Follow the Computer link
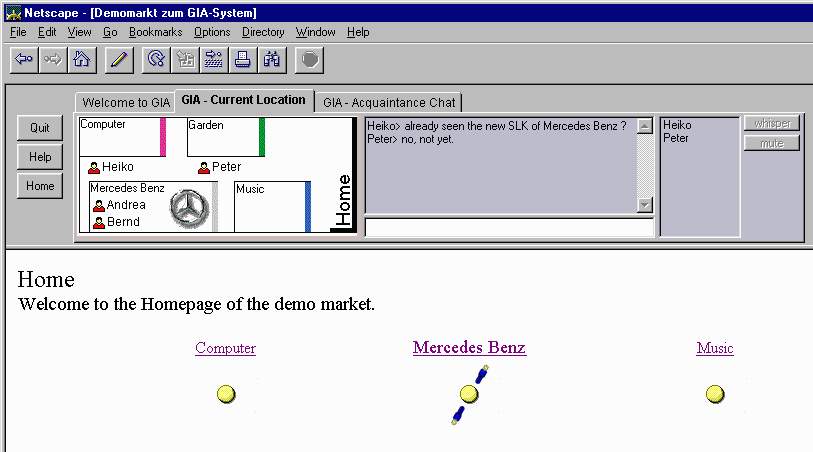The width and height of the screenshot is (813, 452). (225, 348)
